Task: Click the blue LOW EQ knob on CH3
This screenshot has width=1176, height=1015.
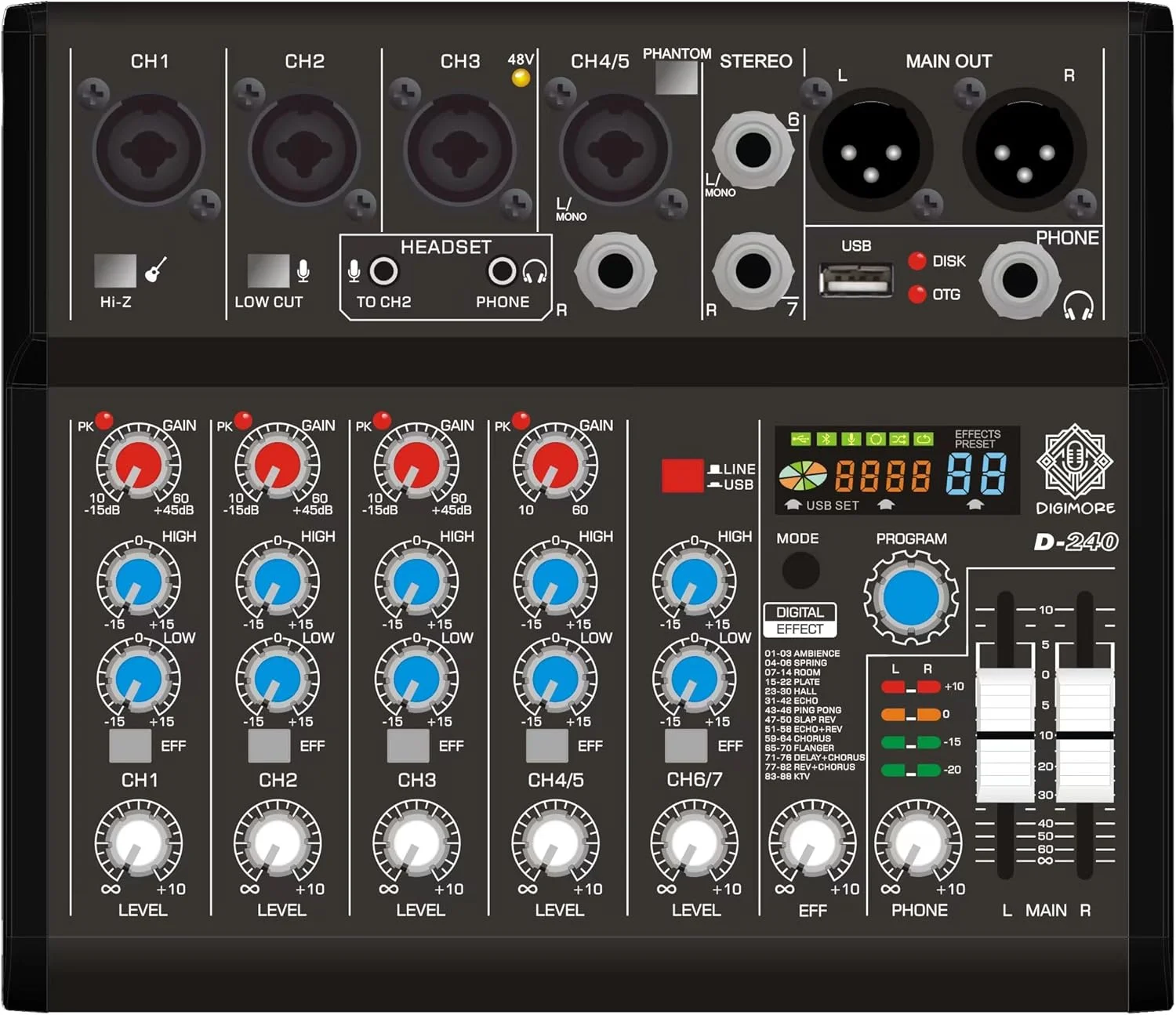Action: [x=416, y=678]
